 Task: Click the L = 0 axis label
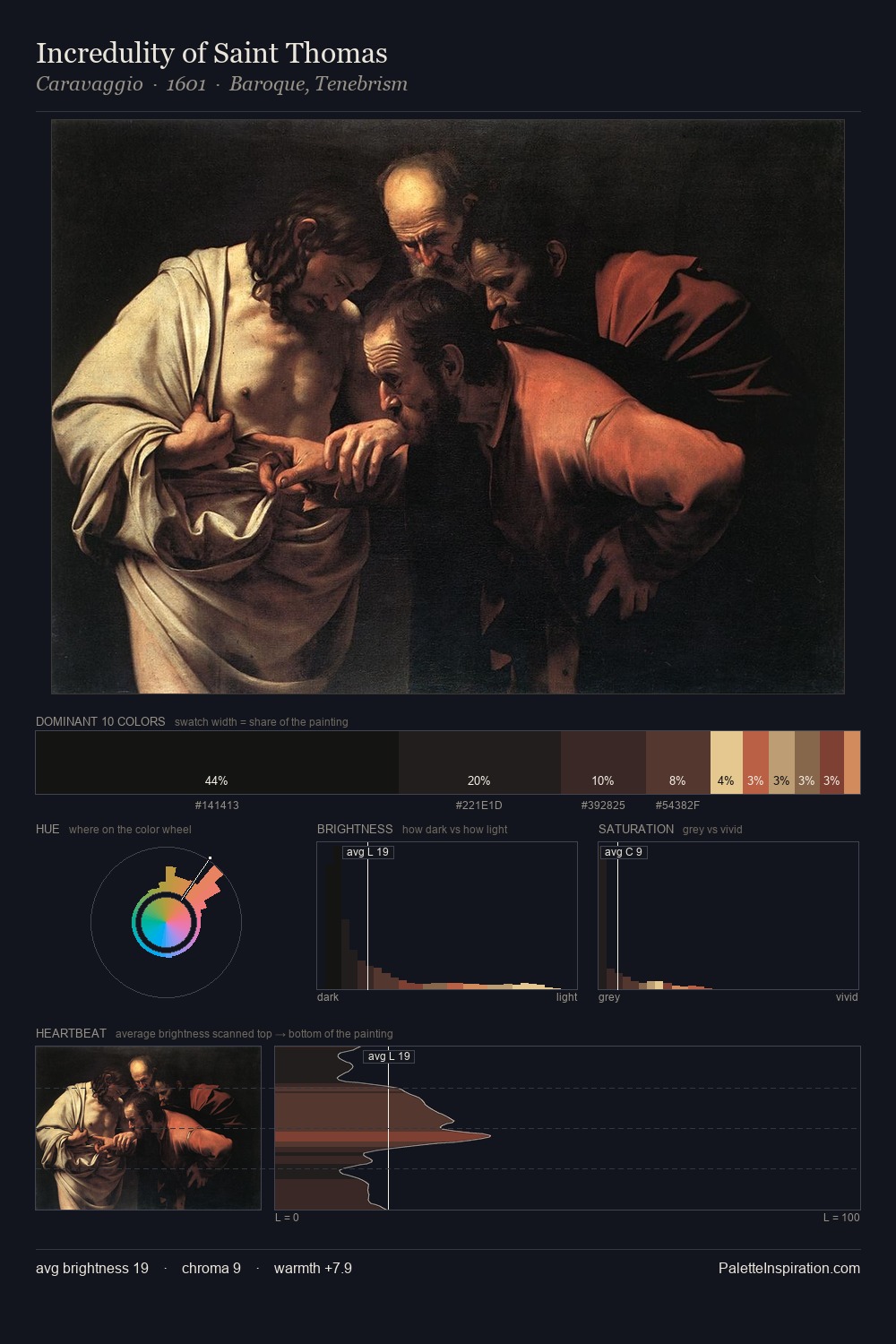pyautogui.click(x=287, y=1218)
